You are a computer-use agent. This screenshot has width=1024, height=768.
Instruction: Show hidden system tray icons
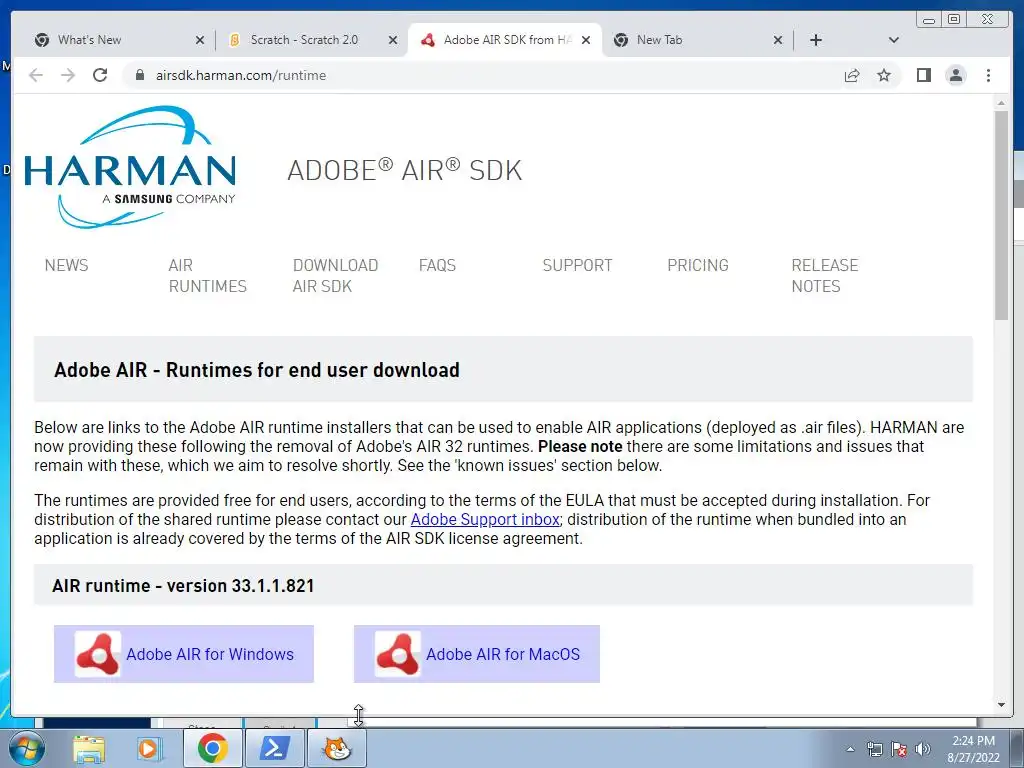point(850,749)
